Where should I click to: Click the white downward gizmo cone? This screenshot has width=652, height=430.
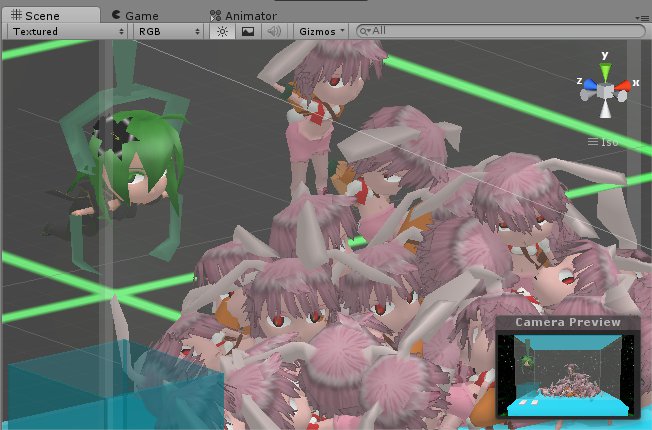click(605, 109)
